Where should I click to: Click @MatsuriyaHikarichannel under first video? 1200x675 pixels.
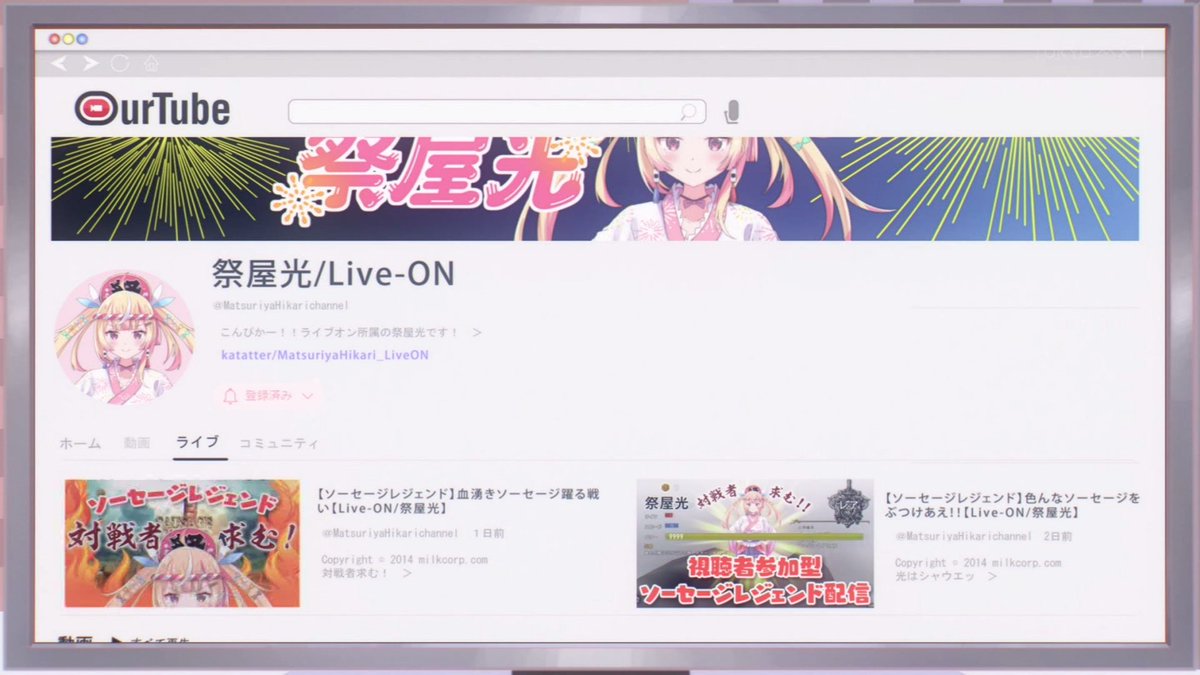390,536
